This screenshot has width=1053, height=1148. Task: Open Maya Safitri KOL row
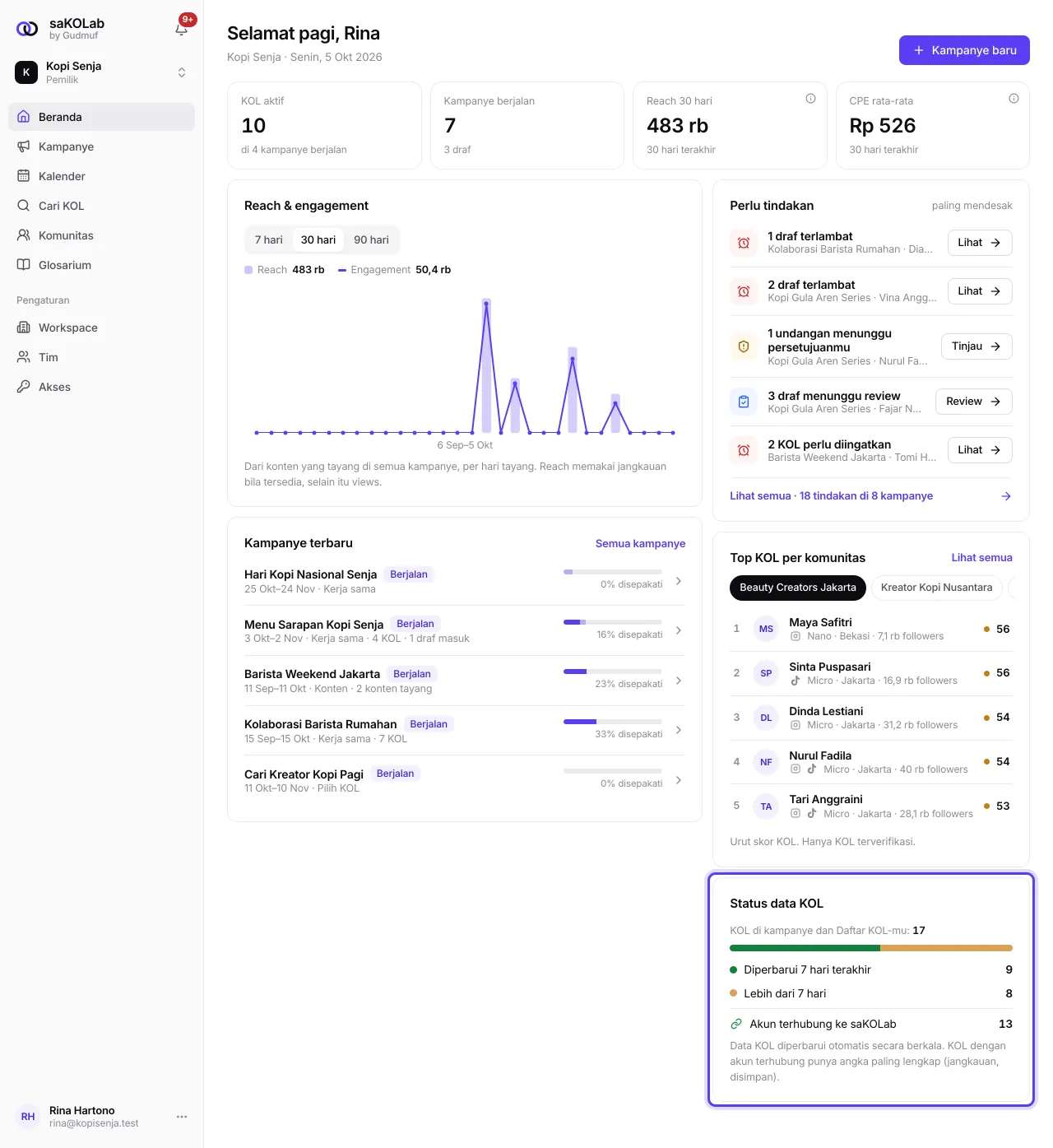click(x=871, y=630)
